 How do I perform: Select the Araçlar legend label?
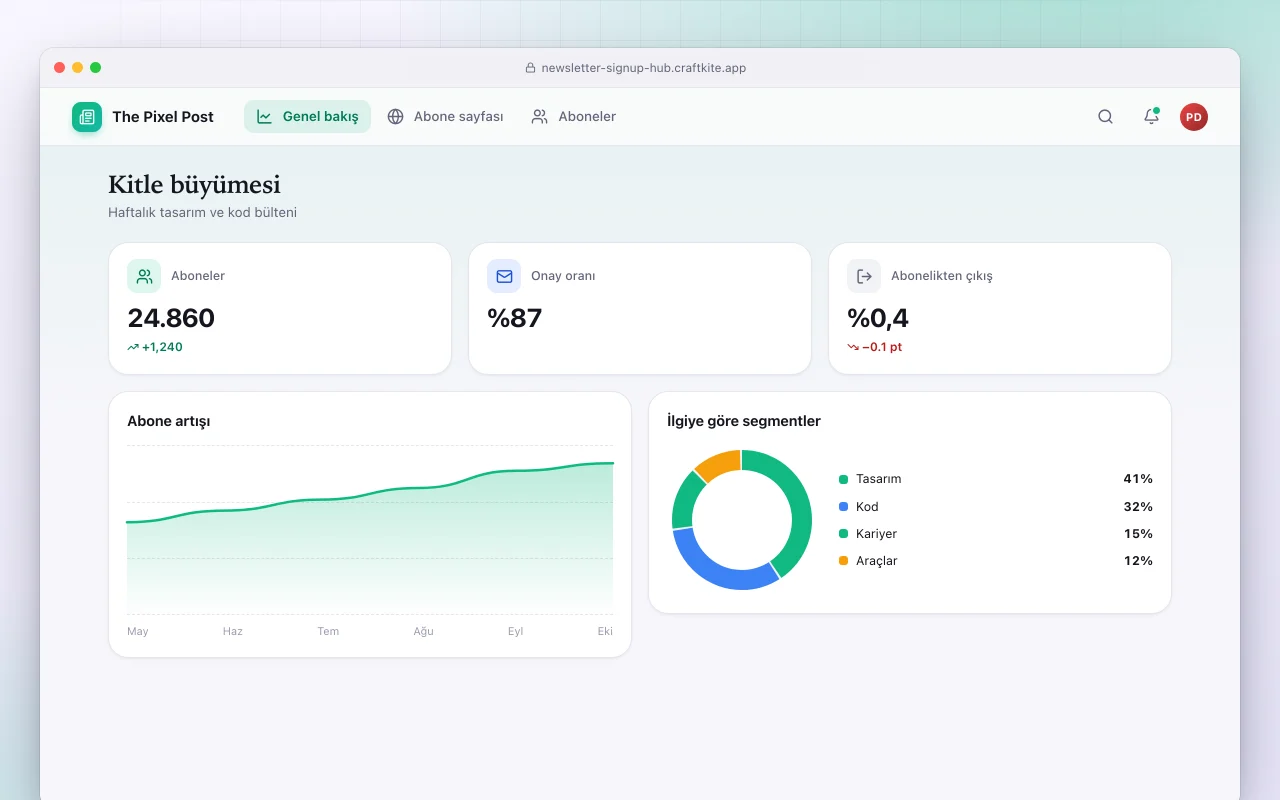877,560
